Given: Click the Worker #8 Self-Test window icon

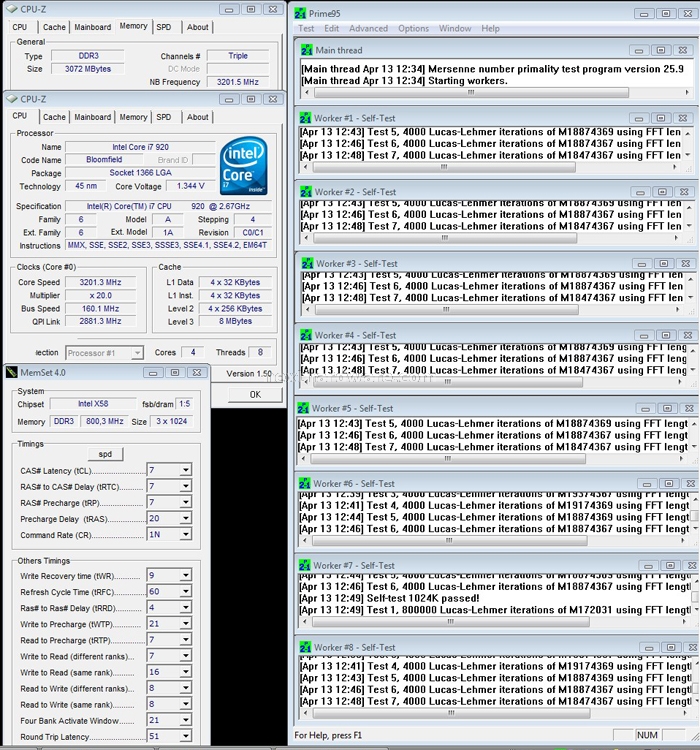Looking at the screenshot, I should click(305, 647).
